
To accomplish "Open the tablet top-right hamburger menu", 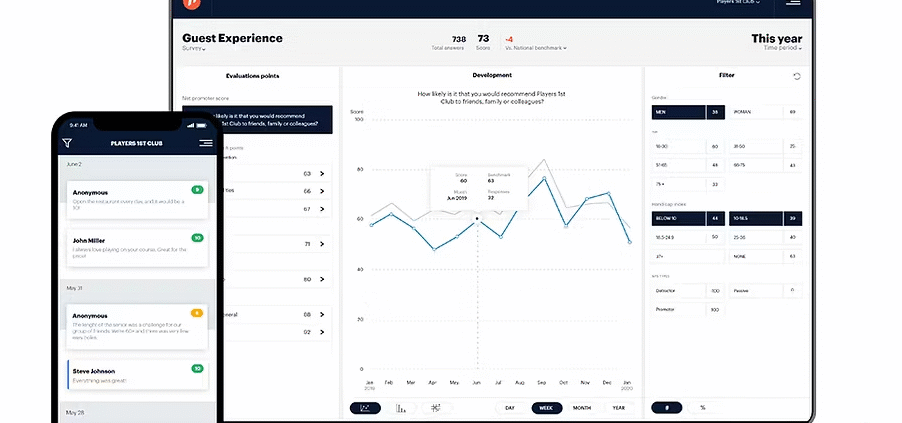I will tap(792, 3).
